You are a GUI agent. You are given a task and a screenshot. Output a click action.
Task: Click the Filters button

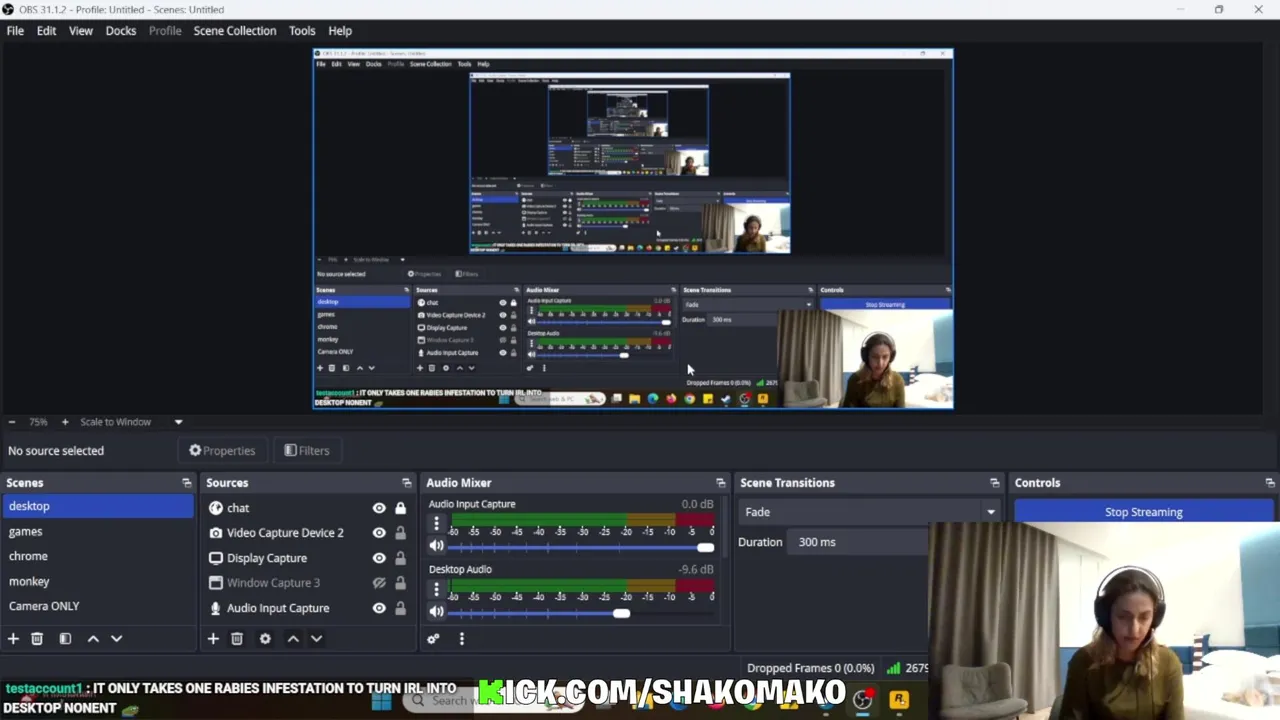(x=307, y=451)
